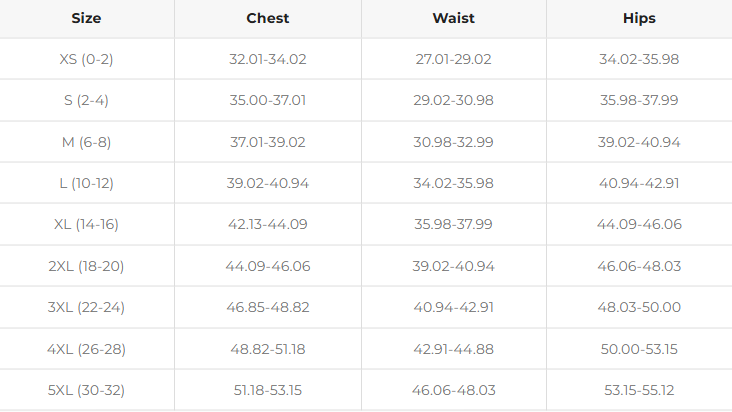Select the M (6-8) size cell
Image resolution: width=732 pixels, height=412 pixels.
pyautogui.click(x=86, y=142)
